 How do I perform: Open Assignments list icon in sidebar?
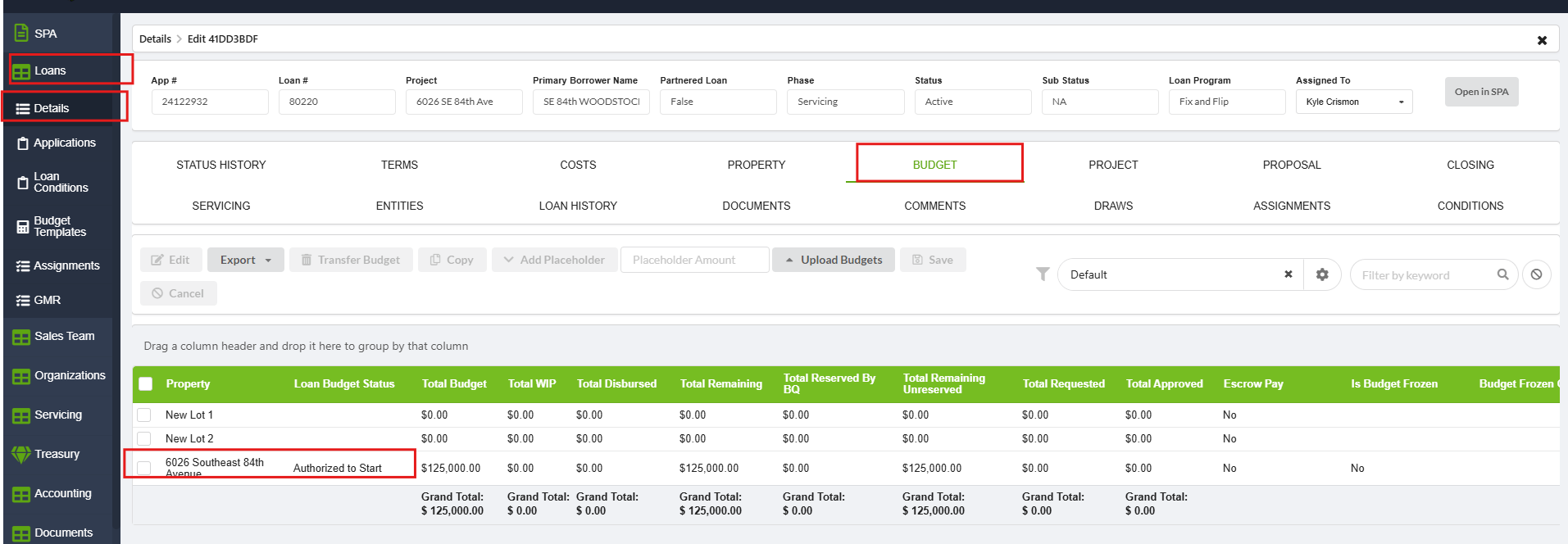click(23, 266)
